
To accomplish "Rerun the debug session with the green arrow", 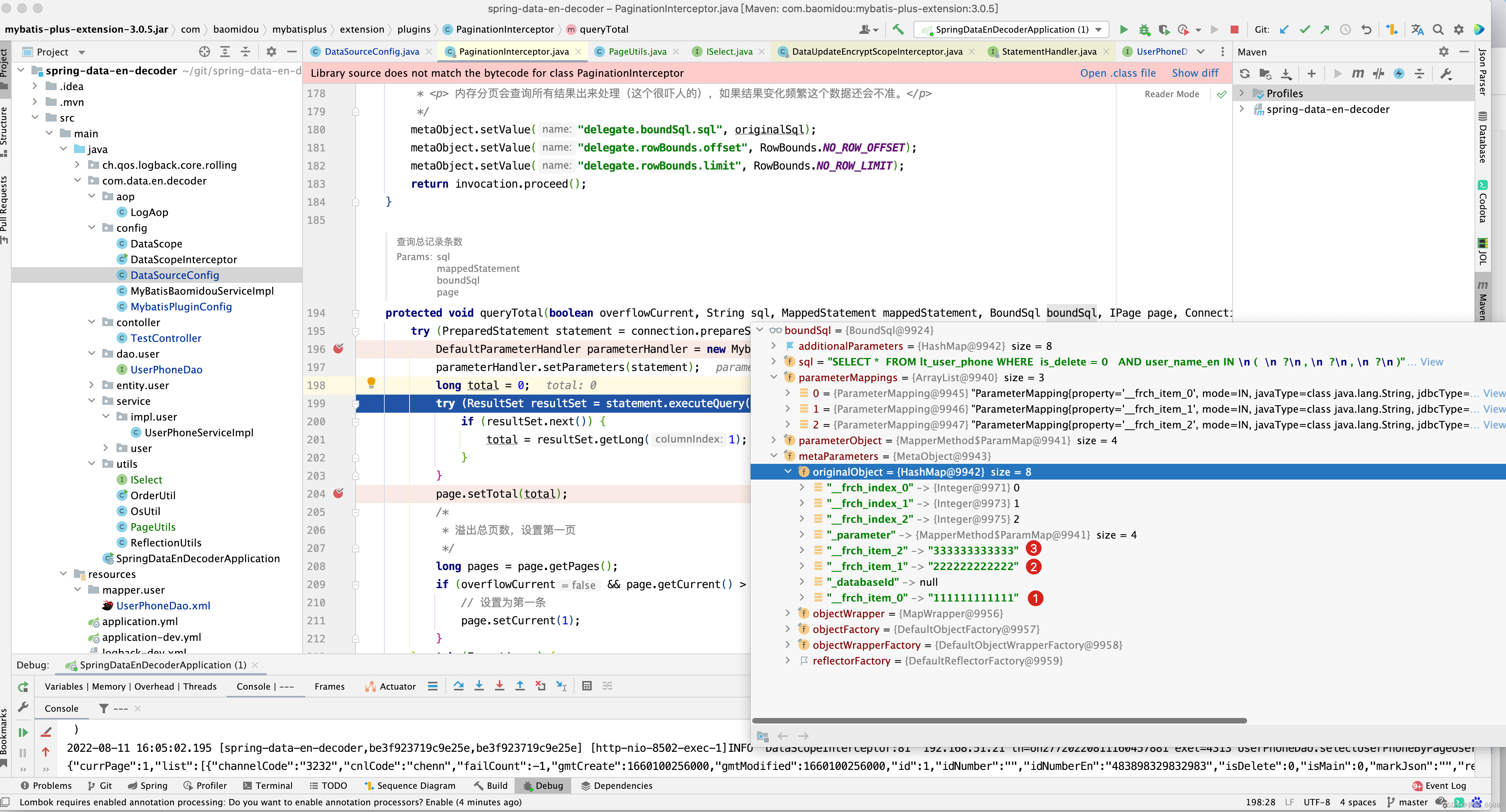I will click(x=23, y=687).
